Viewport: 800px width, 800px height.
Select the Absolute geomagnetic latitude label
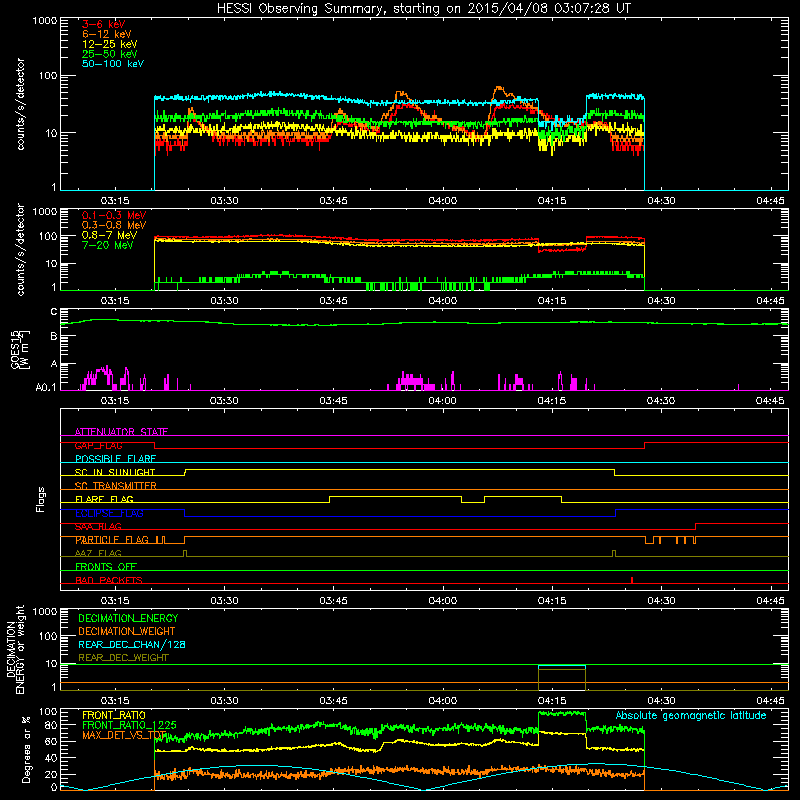691,715
